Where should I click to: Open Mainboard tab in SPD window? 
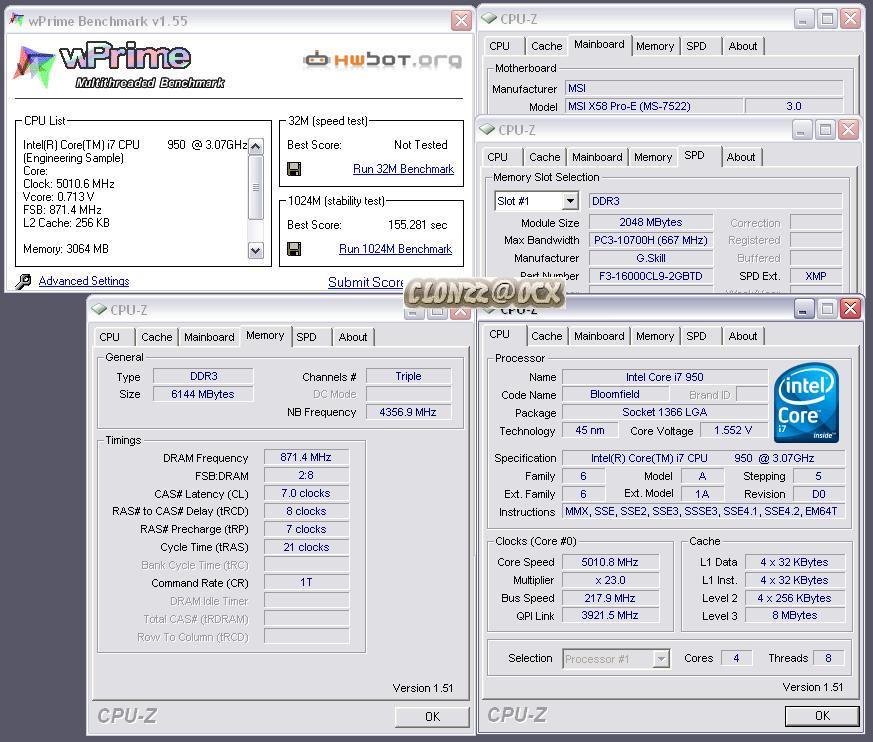coord(597,157)
